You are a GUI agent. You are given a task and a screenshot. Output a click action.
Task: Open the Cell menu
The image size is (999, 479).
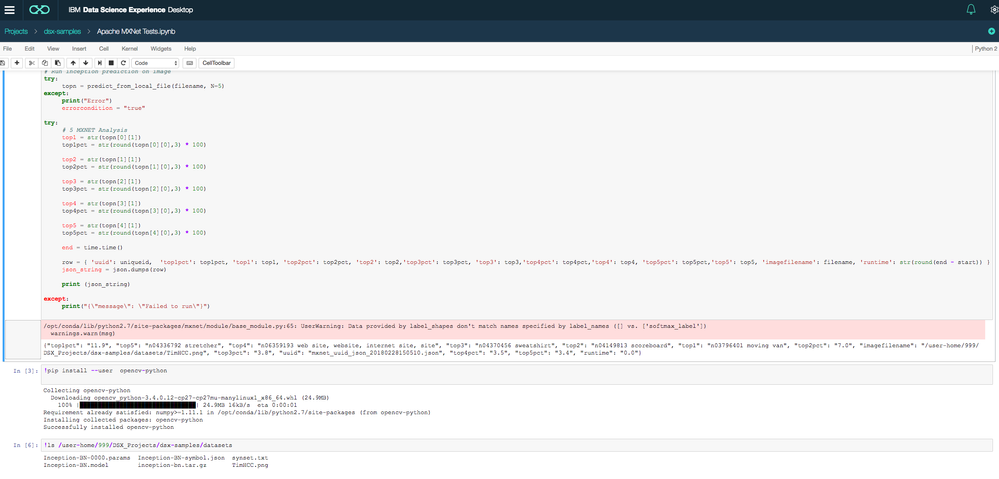pyautogui.click(x=104, y=48)
